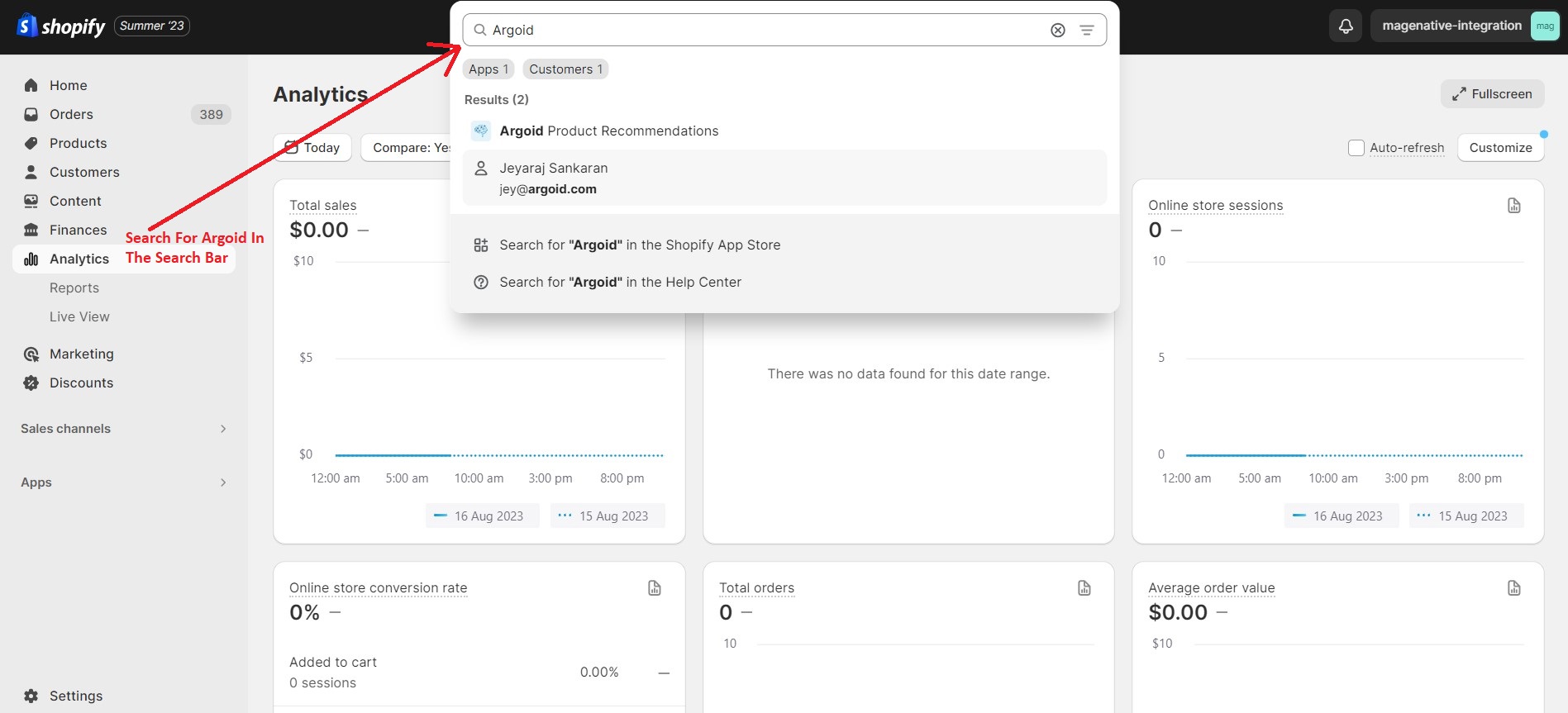Toggle 16 Aug 2023 legend in sessions chart
Screen dimensions: 1568x713
[1341, 516]
